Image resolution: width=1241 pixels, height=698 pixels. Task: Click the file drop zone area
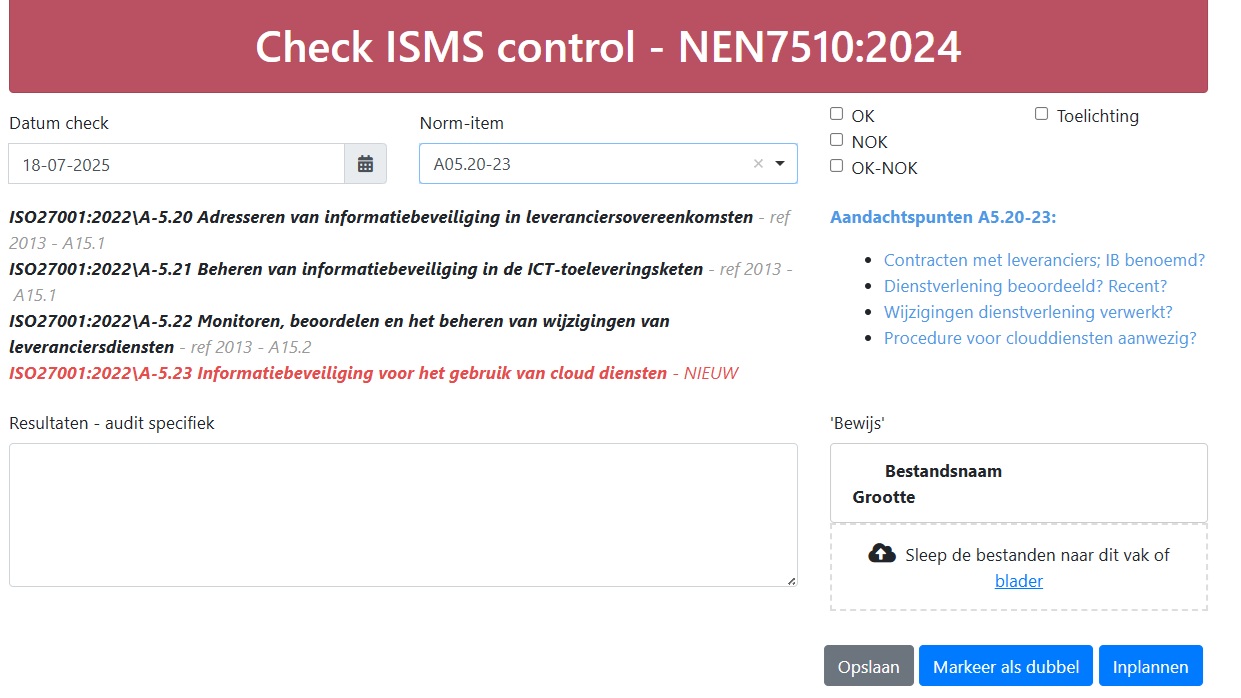pos(1019,567)
